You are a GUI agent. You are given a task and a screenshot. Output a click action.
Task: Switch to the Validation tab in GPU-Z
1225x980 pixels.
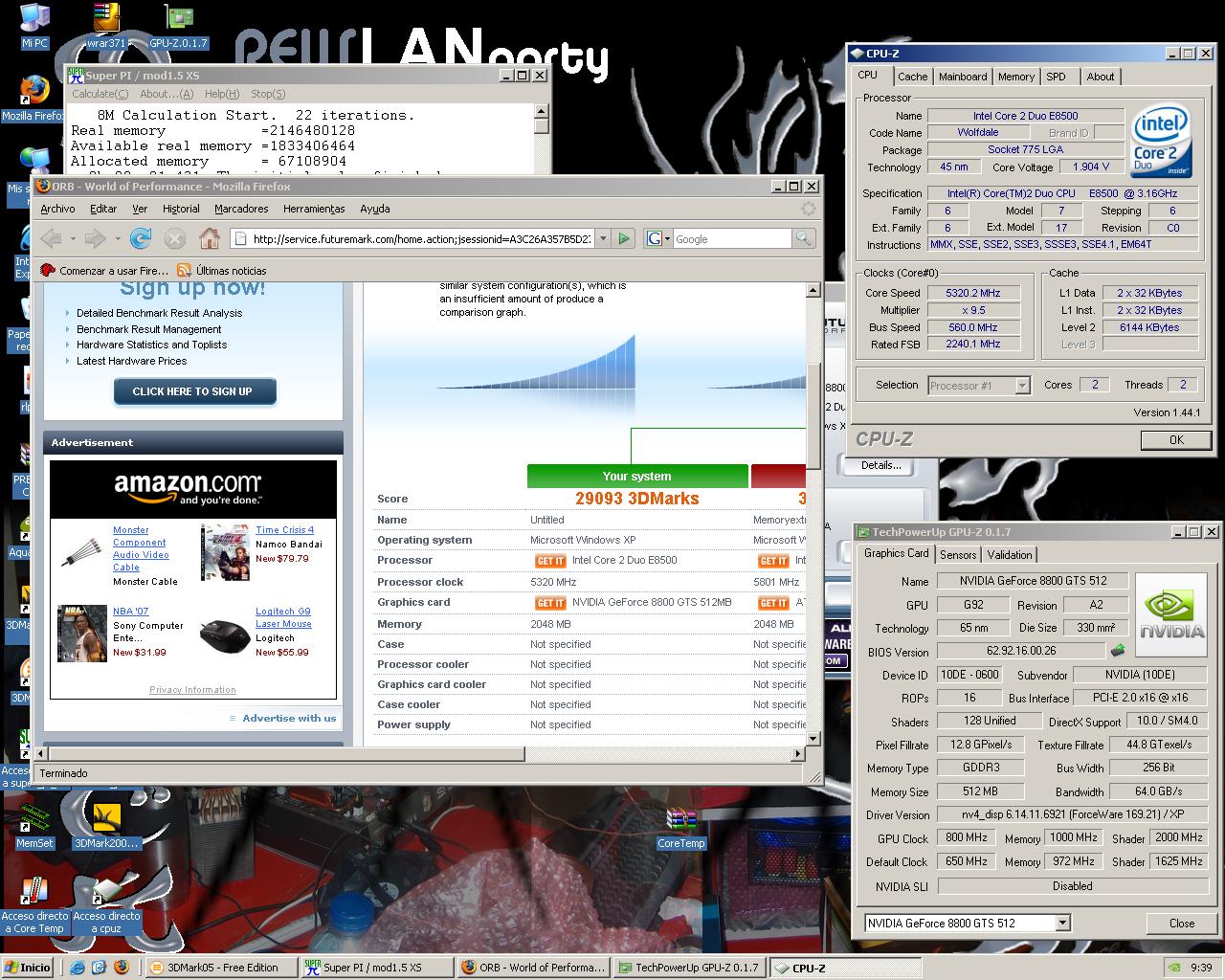tap(1010, 554)
